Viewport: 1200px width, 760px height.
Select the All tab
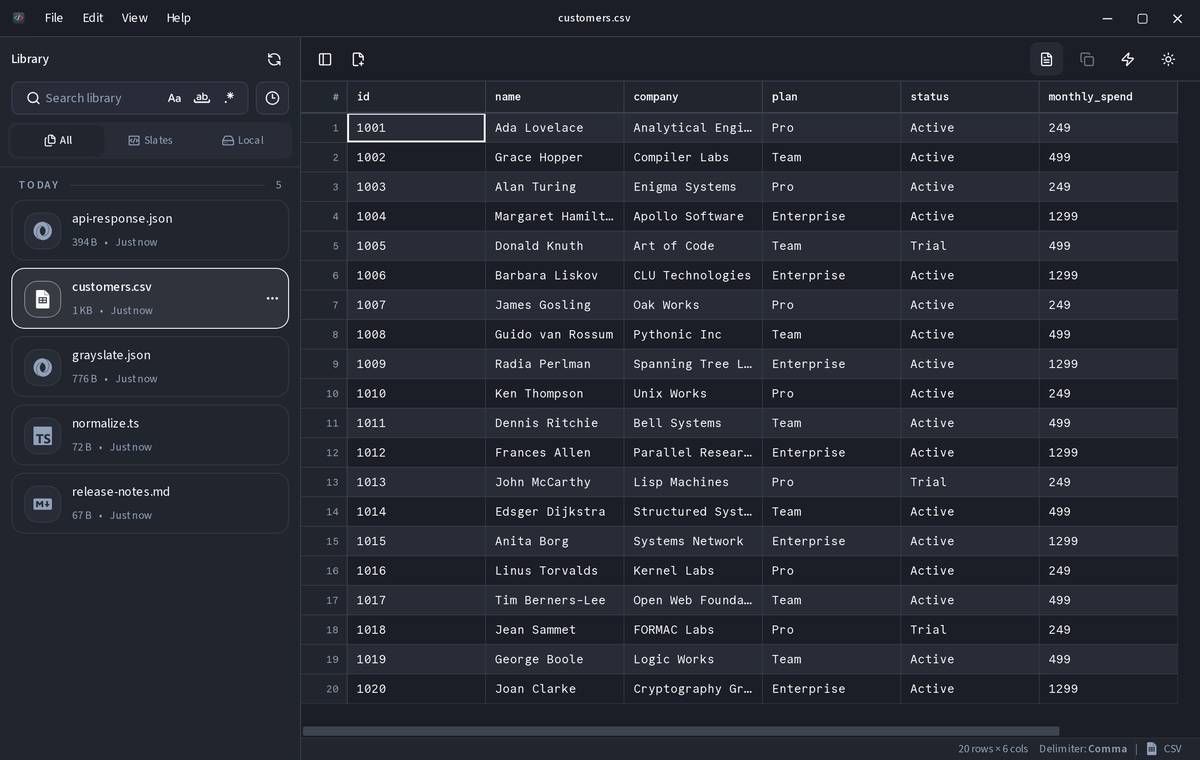click(x=58, y=140)
